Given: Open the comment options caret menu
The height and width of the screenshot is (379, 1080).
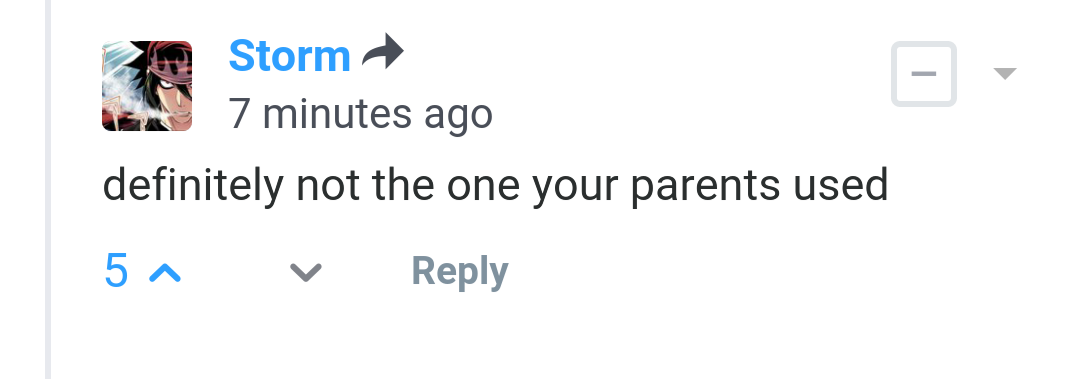Looking at the screenshot, I should (x=1006, y=73).
